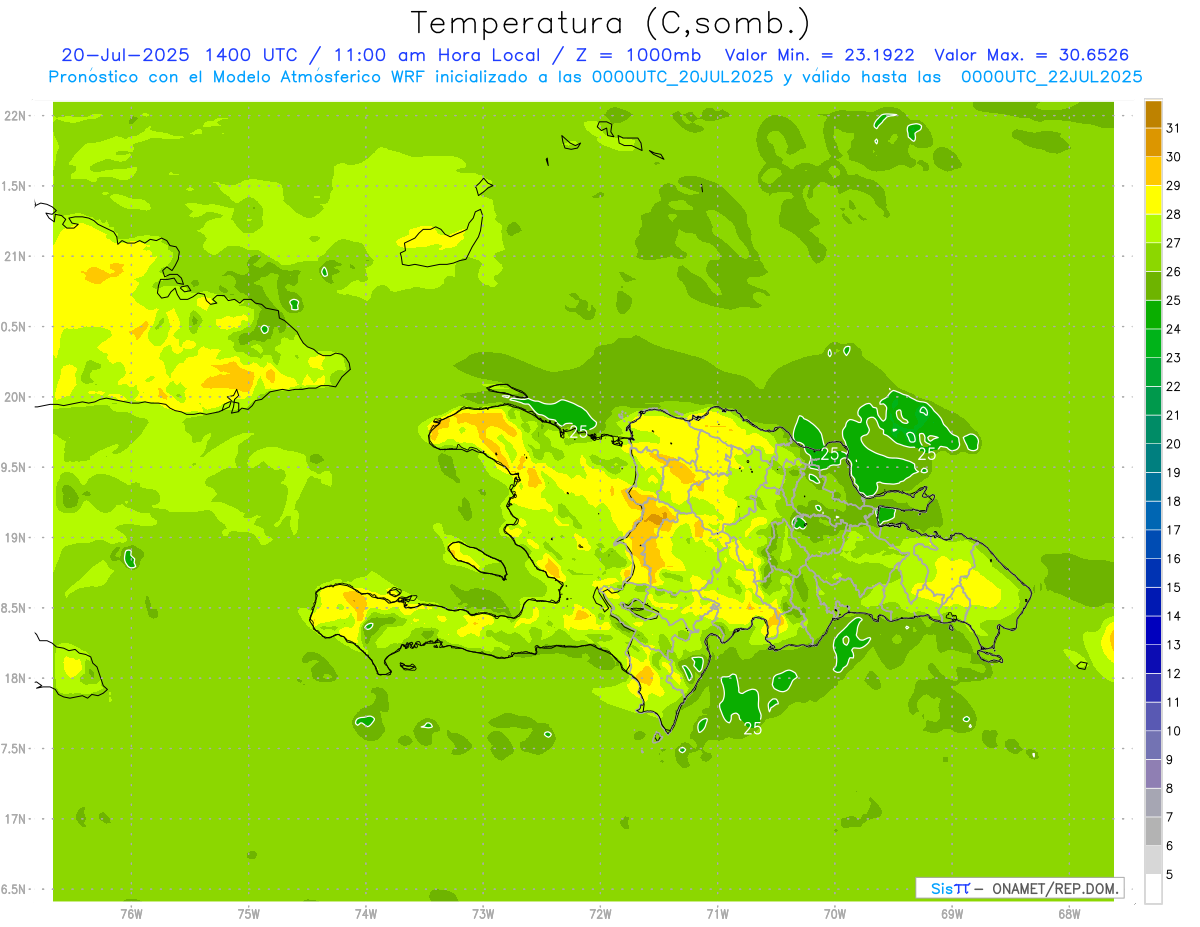The width and height of the screenshot is (1200, 927).
Task: Click the '11' value on the color scale
Action: coord(1174,702)
